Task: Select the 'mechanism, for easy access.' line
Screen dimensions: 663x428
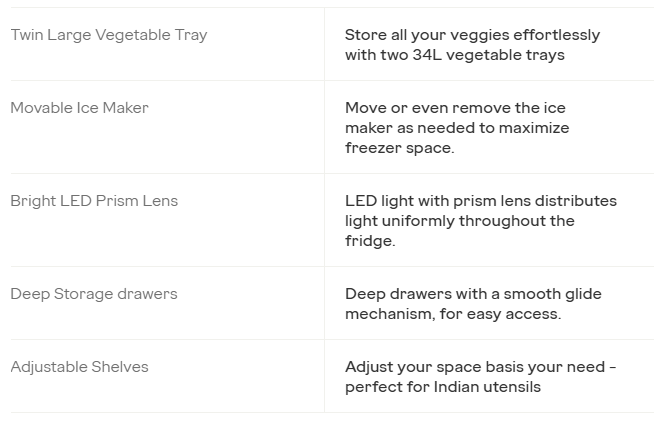Action: click(x=453, y=314)
